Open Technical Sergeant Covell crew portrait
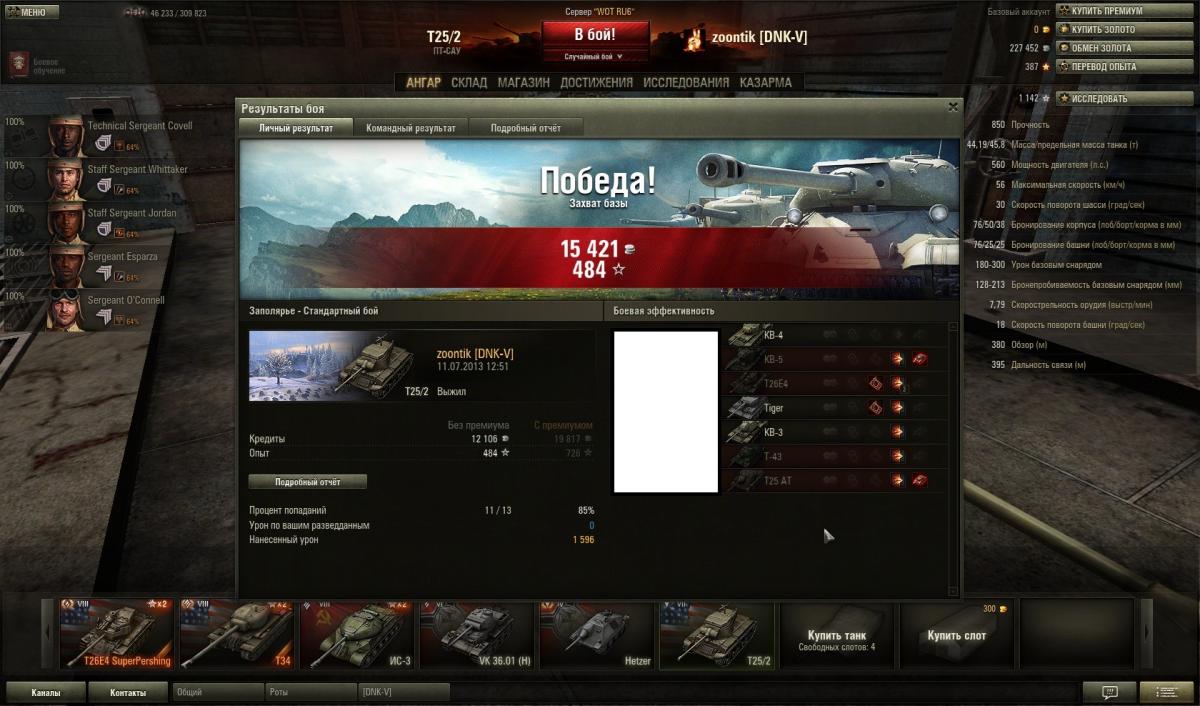This screenshot has height=706, width=1200. pyautogui.click(x=66, y=134)
